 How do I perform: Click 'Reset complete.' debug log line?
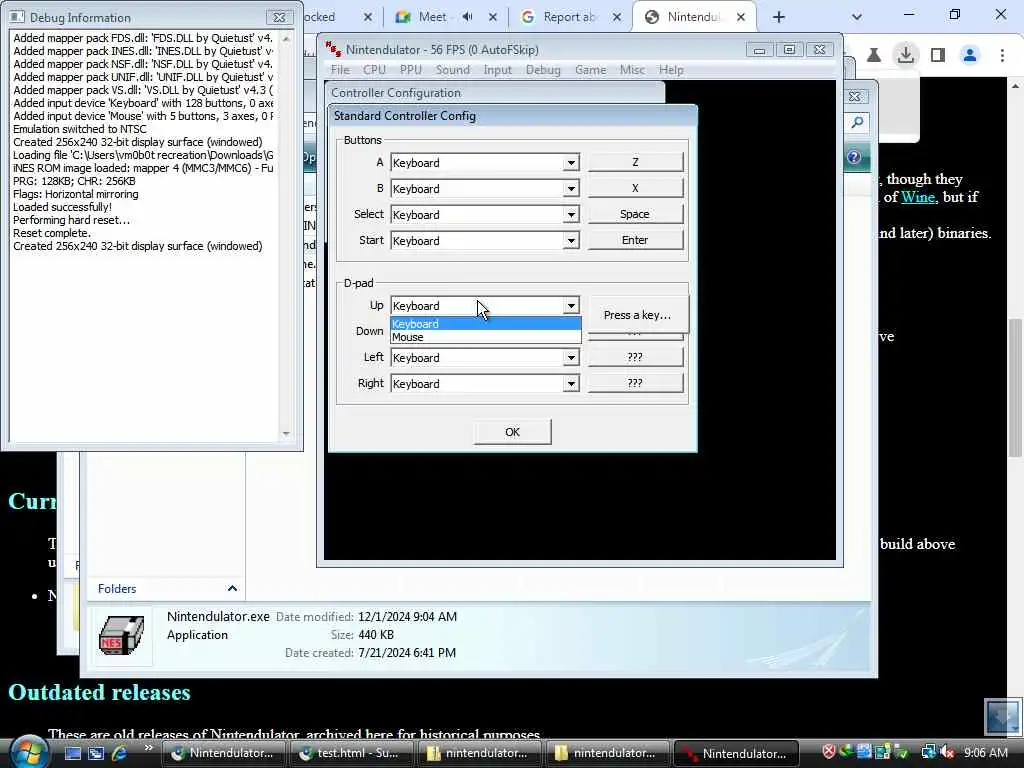[x=52, y=233]
